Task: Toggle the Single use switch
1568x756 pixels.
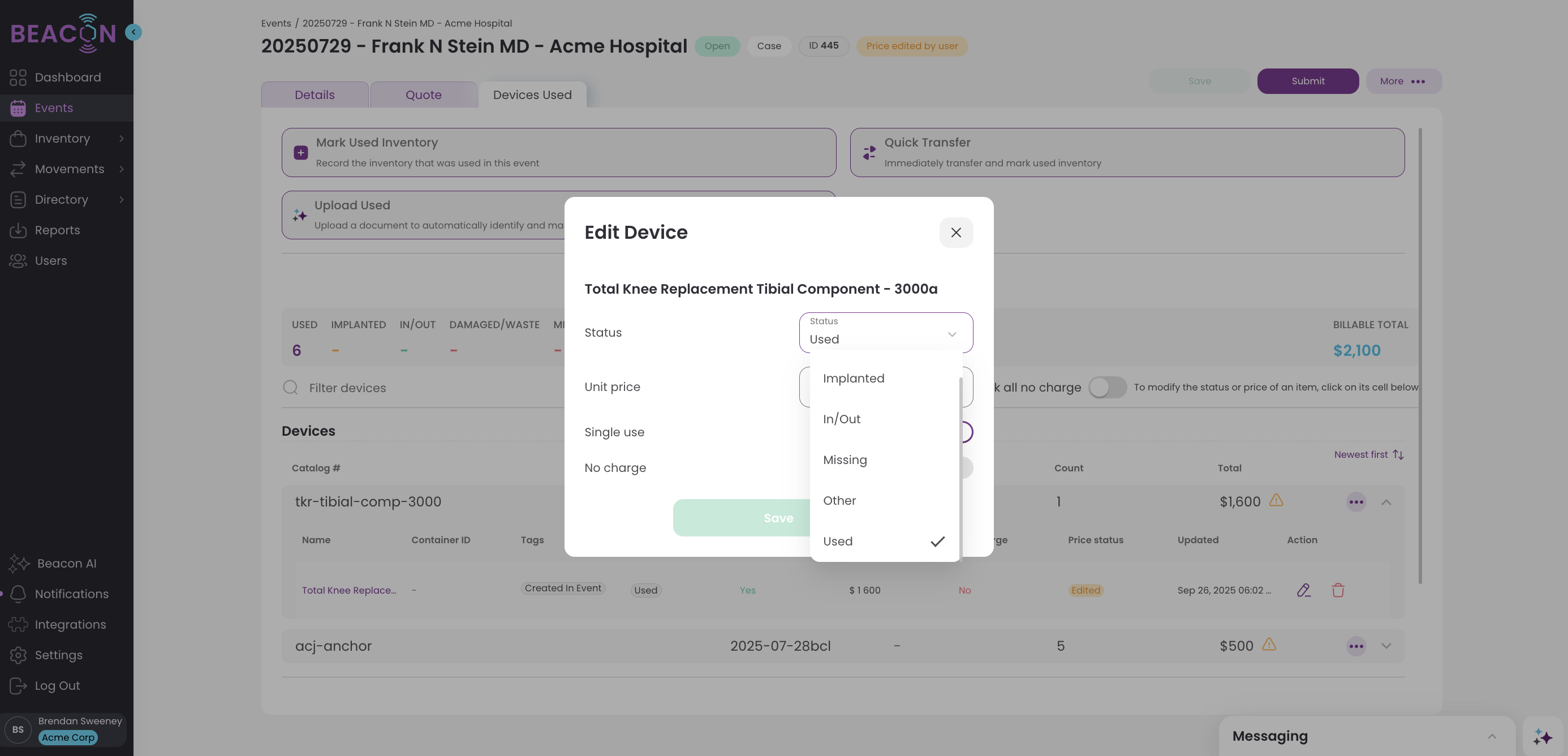Action: coord(967,432)
